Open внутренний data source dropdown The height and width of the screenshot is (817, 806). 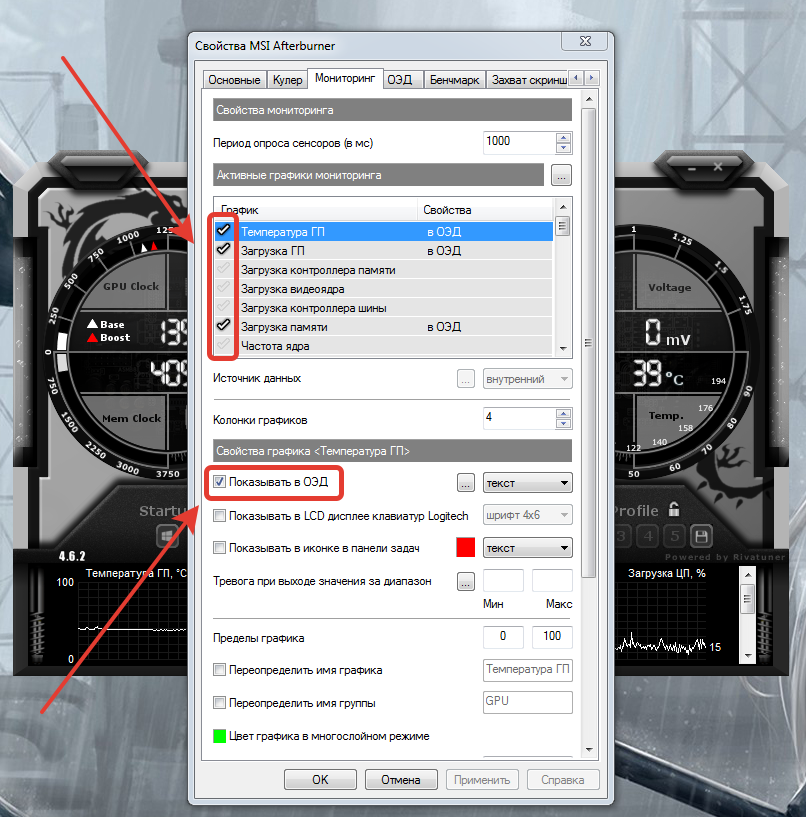coord(527,378)
